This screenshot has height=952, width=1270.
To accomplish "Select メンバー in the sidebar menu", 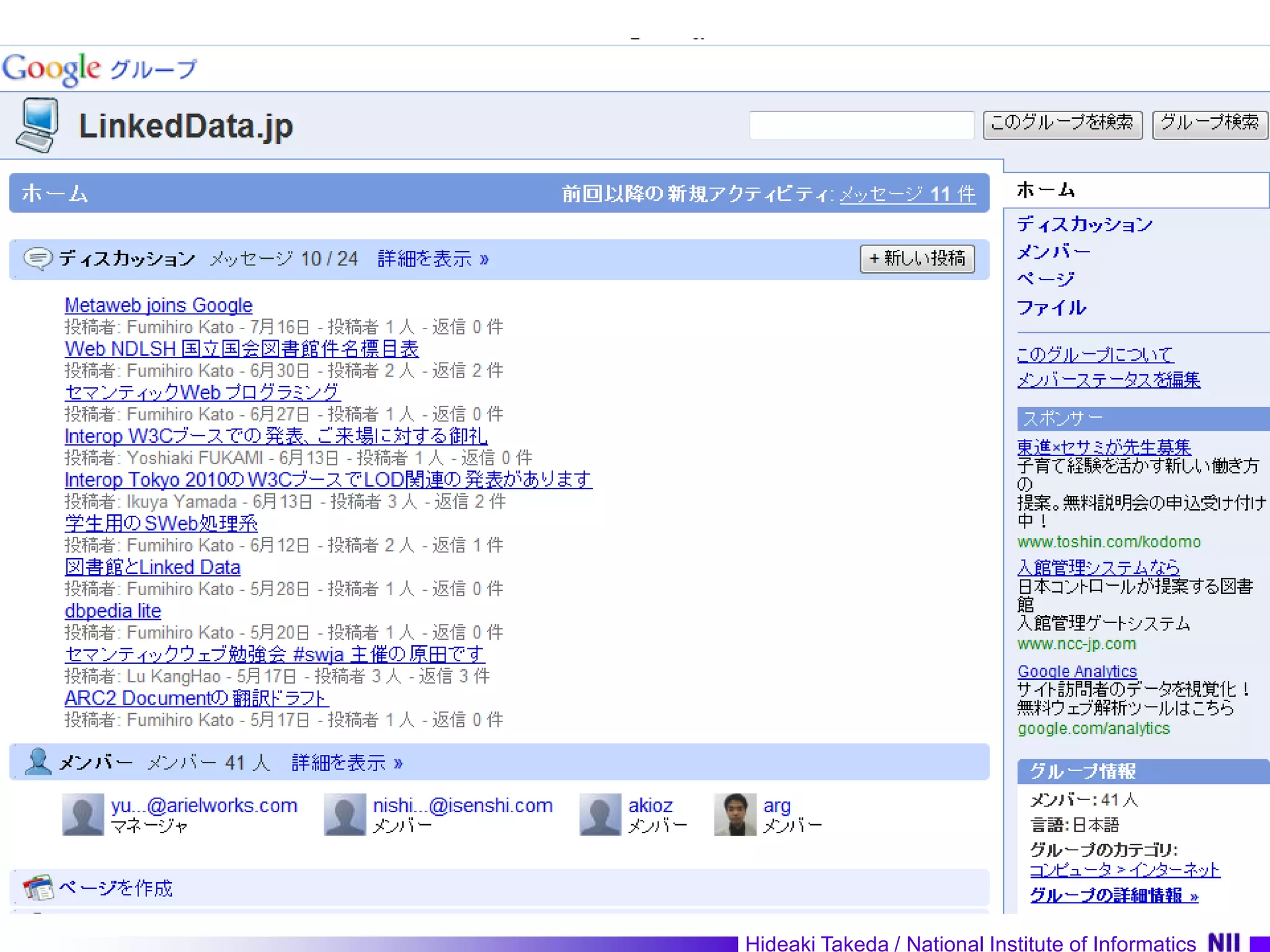I will click(1054, 252).
